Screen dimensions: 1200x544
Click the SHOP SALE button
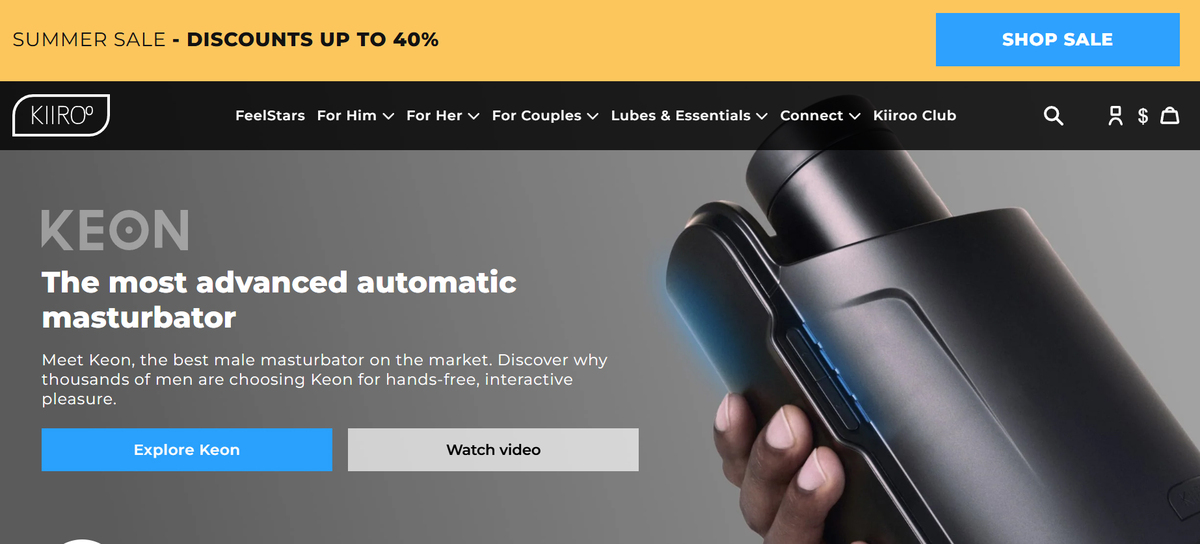pos(1058,40)
